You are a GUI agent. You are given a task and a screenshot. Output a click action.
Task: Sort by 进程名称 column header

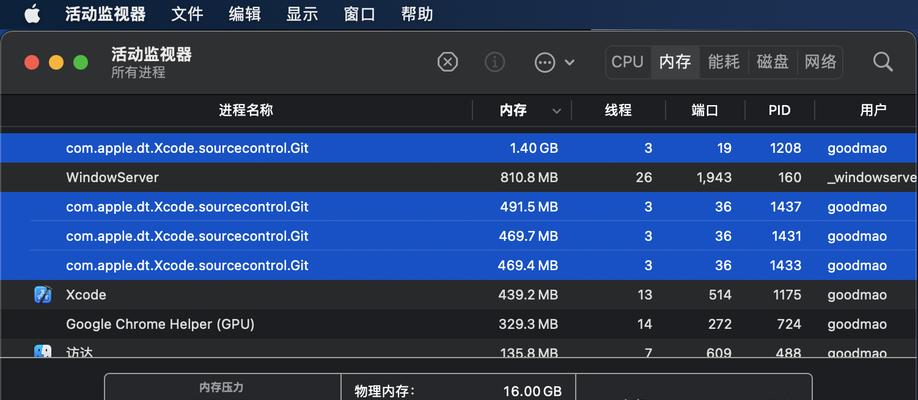coord(246,110)
